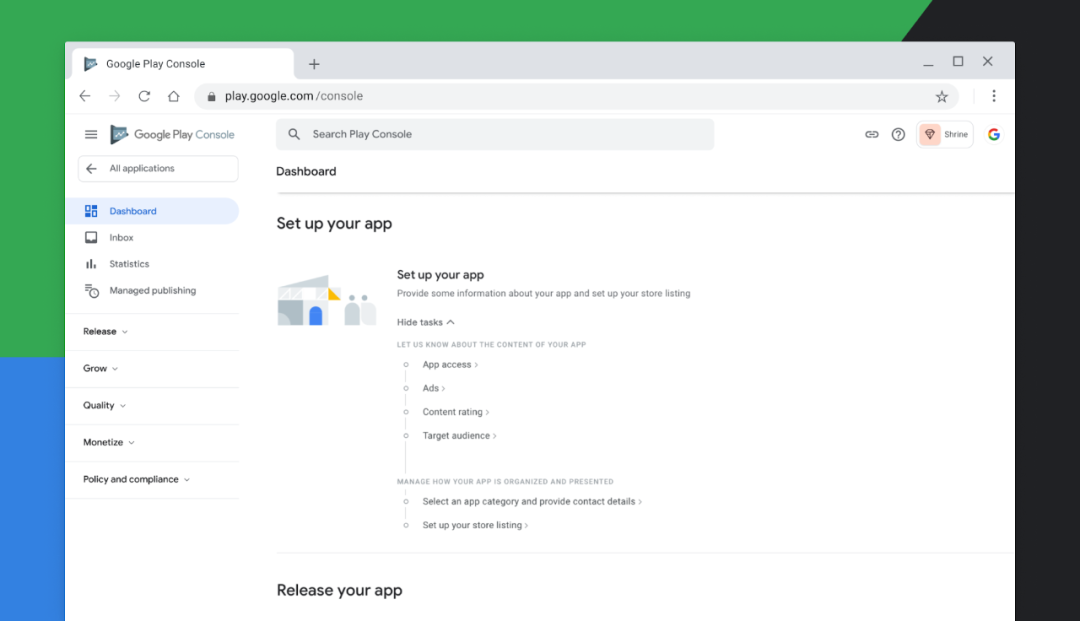Open the Inbox from the sidebar
The image size is (1080, 621).
pos(122,237)
